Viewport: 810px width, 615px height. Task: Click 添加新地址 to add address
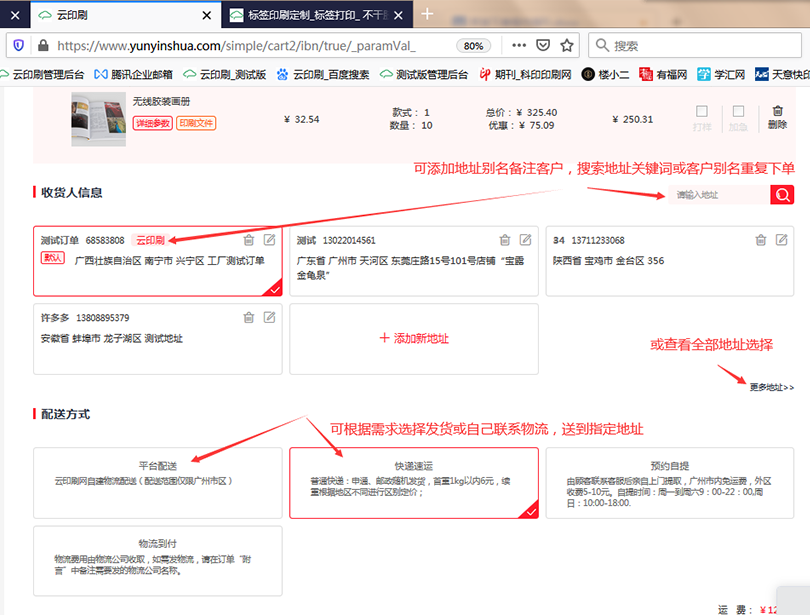414,339
